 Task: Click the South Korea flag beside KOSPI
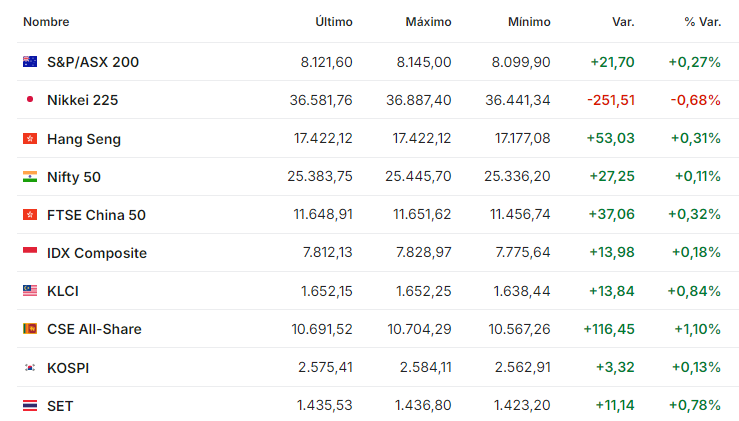(x=30, y=367)
